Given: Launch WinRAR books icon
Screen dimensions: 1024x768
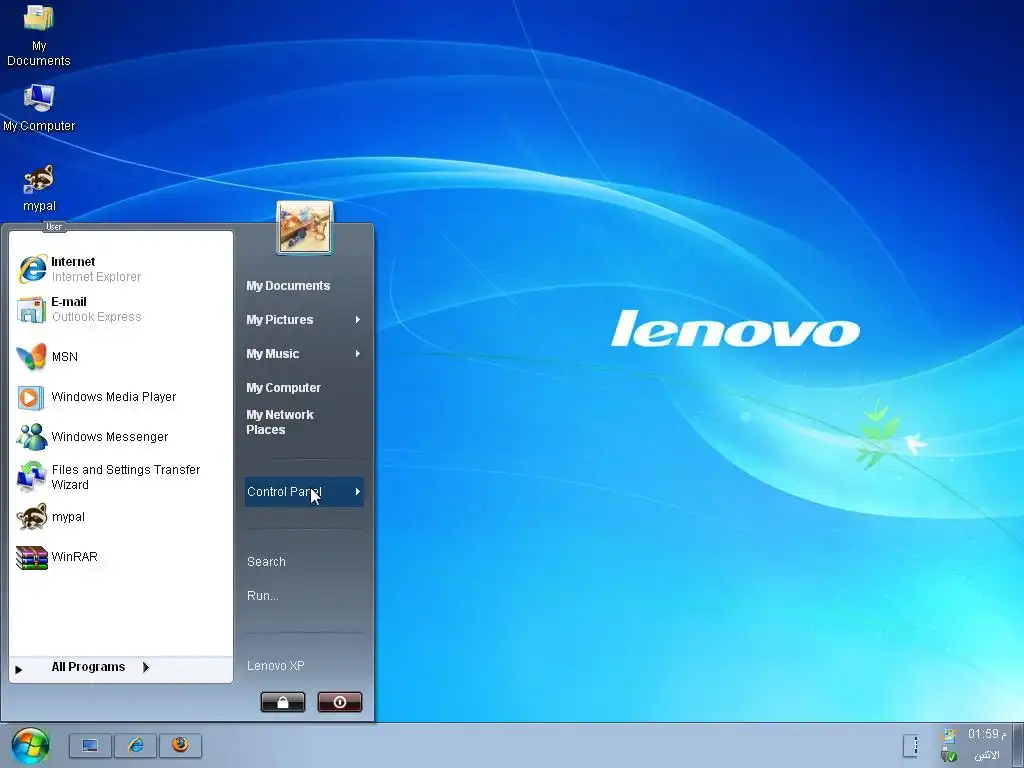Looking at the screenshot, I should point(32,557).
